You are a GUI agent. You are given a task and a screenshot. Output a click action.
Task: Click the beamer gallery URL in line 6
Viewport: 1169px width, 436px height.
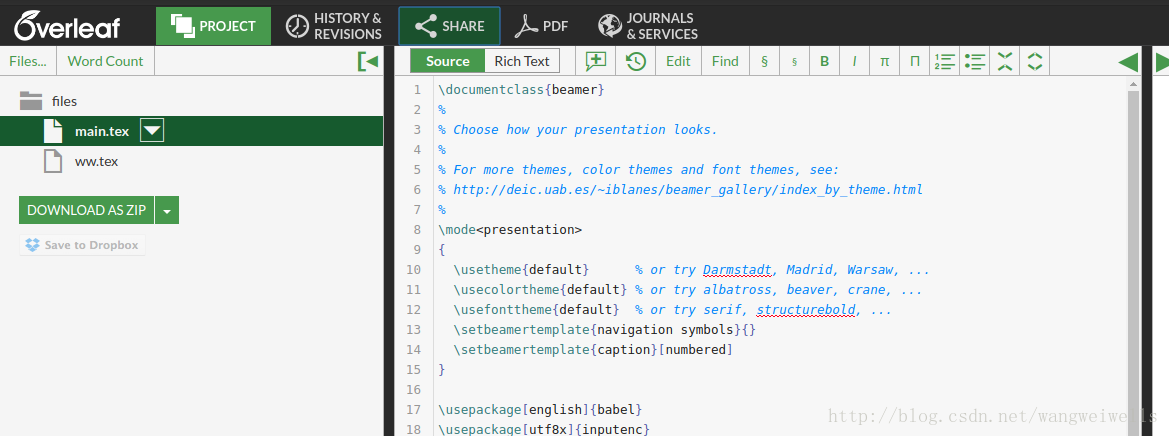pyautogui.click(x=688, y=189)
